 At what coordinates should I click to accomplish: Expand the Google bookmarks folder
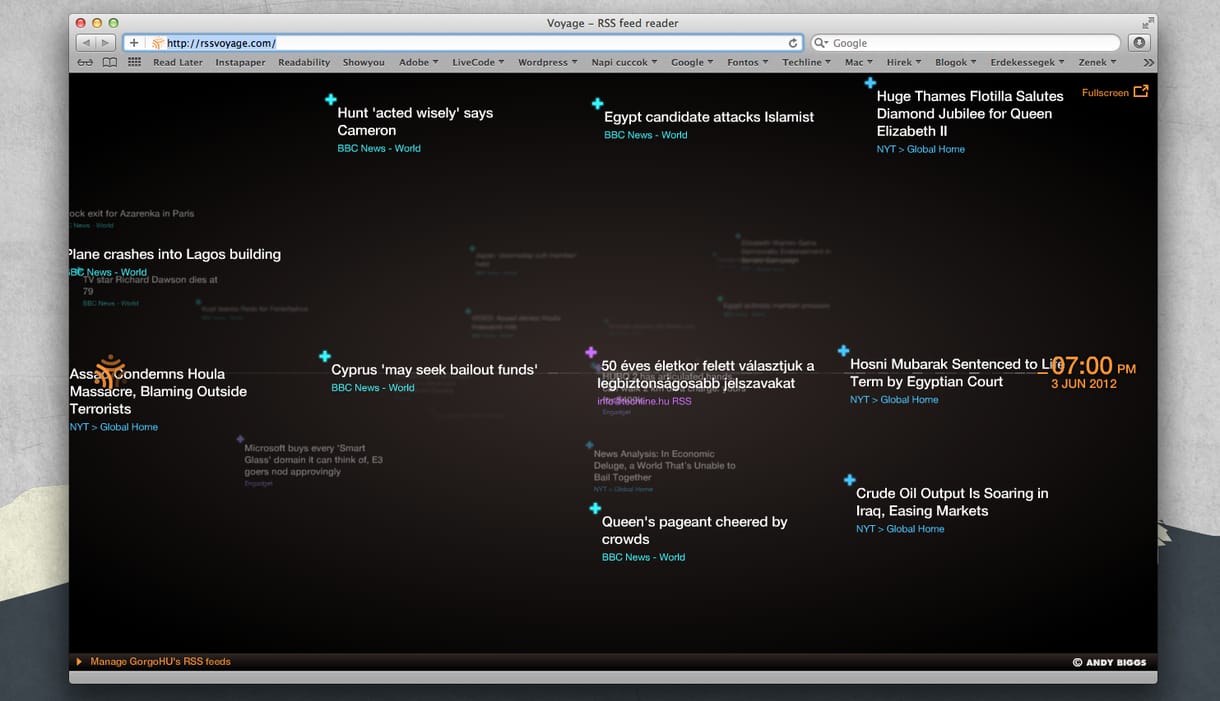(x=692, y=62)
